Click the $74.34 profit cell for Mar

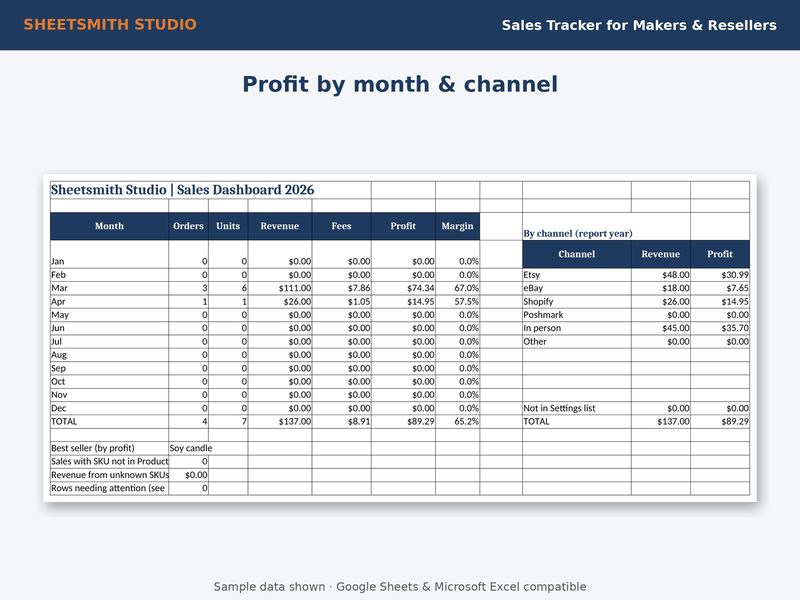click(x=403, y=288)
